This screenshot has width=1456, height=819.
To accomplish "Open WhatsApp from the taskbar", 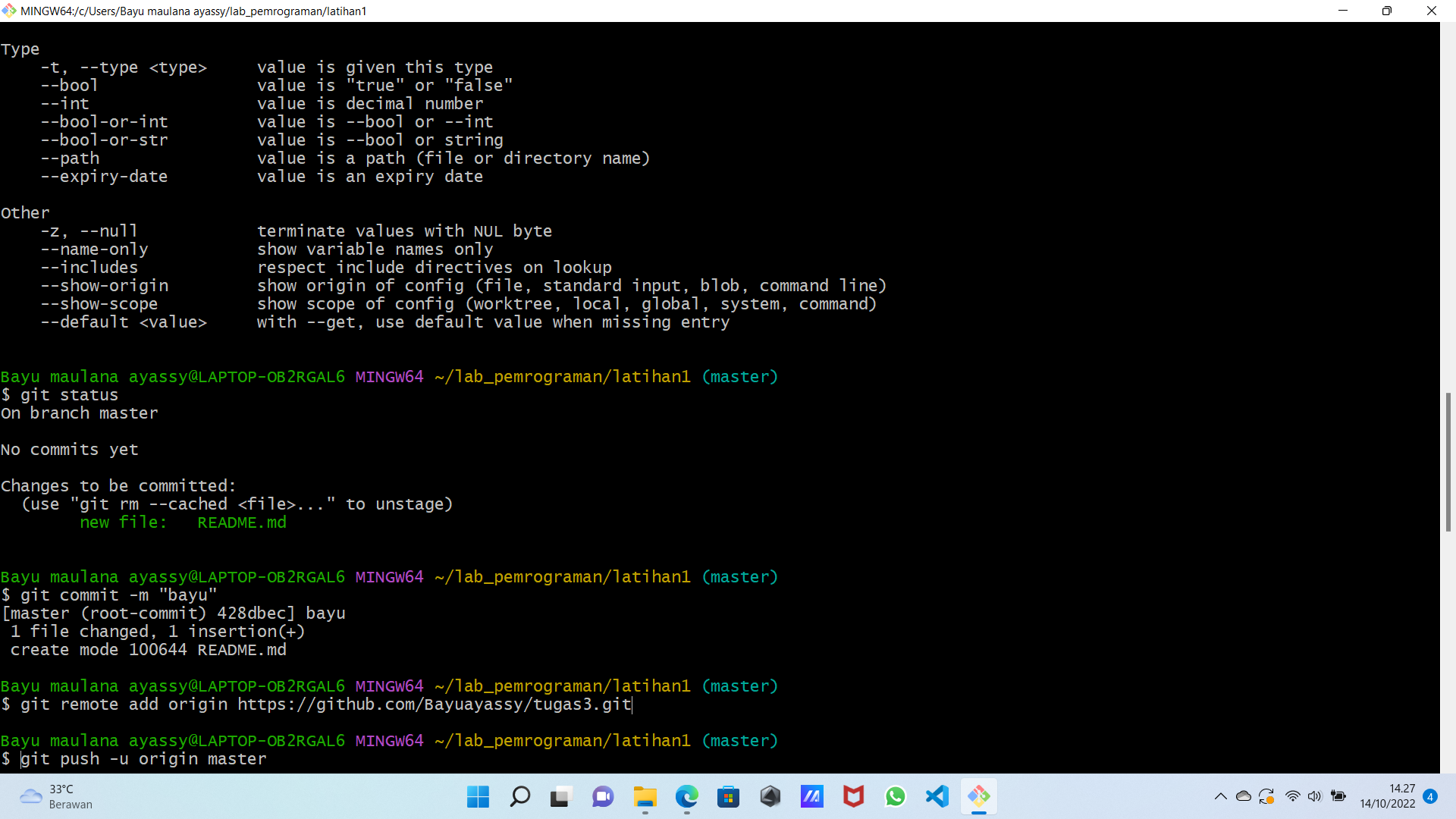I will coord(895,796).
